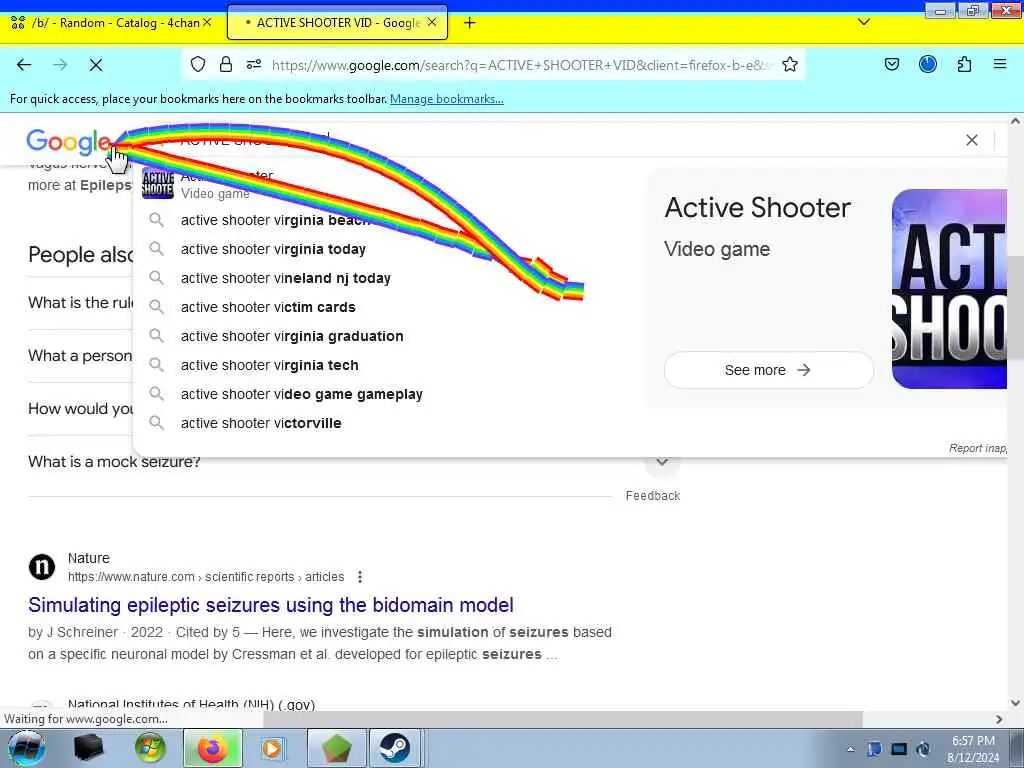Select suggestion 'active shooter virginia today'
Viewport: 1024px width, 768px height.
tap(273, 249)
